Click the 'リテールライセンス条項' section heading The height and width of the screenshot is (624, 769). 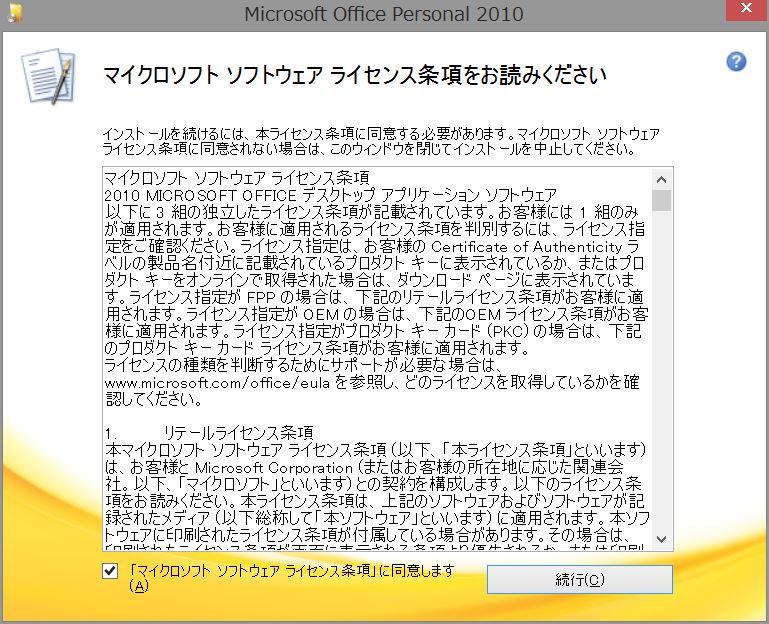238,433
